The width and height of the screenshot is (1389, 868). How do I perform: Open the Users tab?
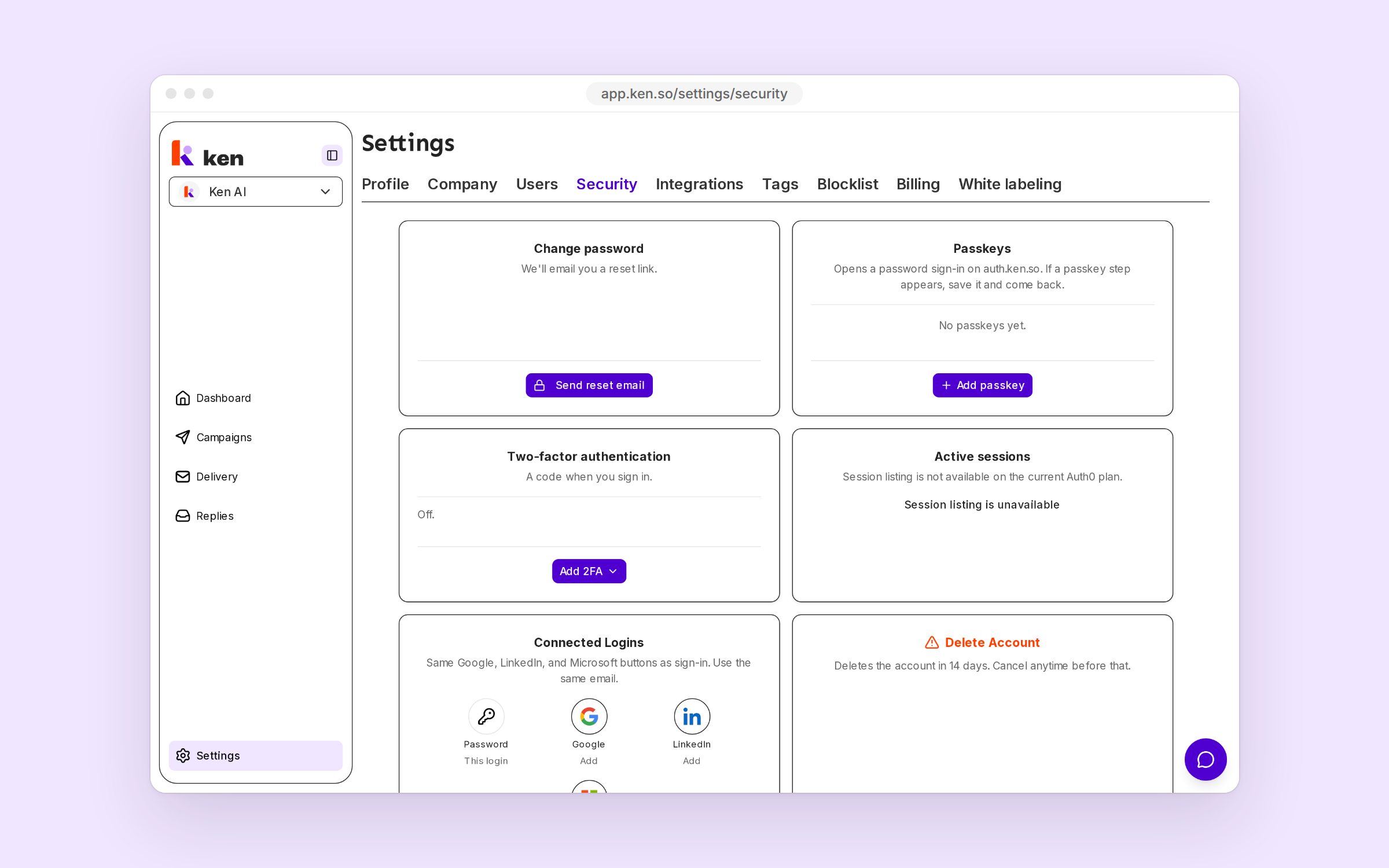537,184
